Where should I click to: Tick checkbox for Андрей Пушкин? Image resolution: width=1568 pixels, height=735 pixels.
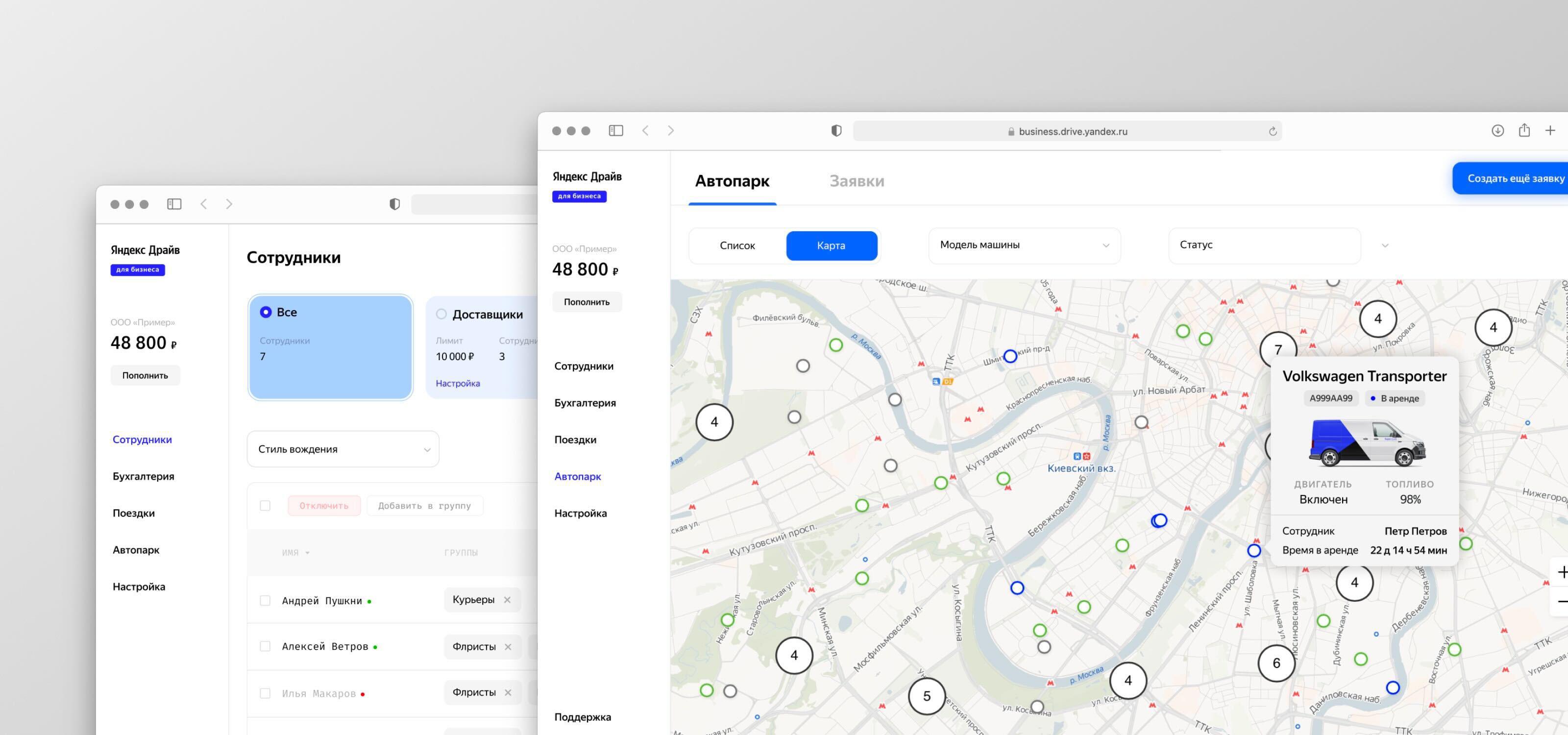click(x=265, y=601)
